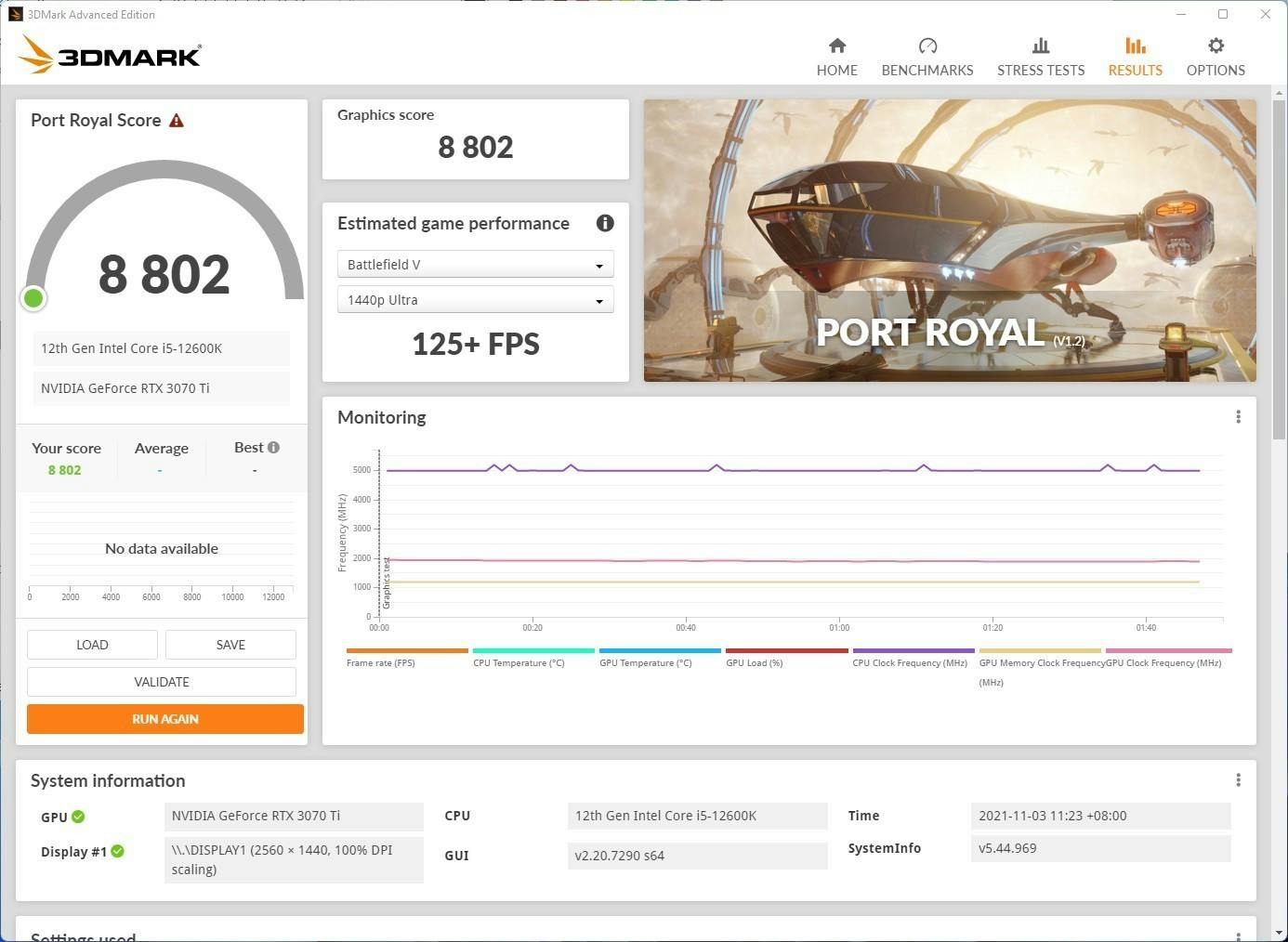
Task: Click the Port Royal benchmark preview image
Action: click(949, 240)
